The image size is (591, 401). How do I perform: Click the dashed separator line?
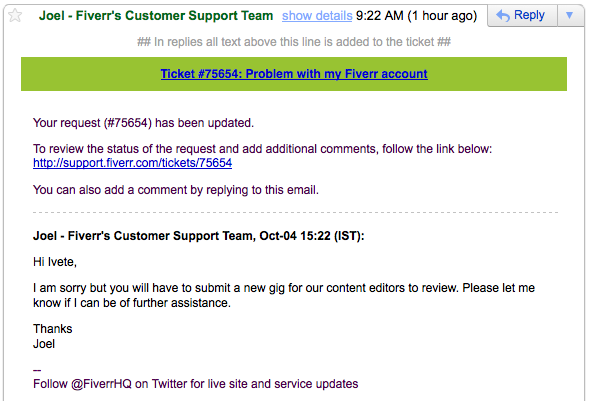[x=296, y=213]
